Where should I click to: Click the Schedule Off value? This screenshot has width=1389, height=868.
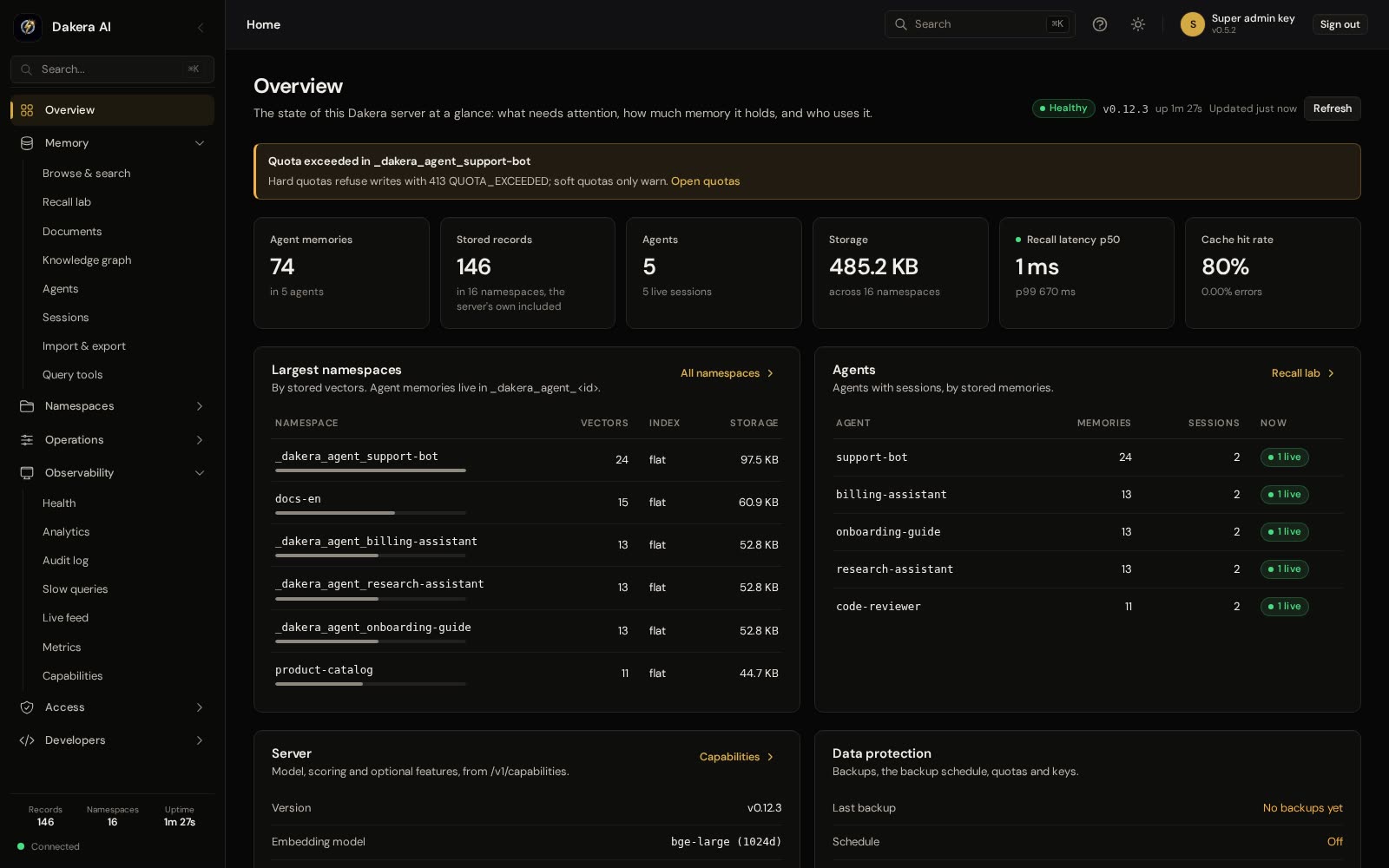(x=1334, y=842)
